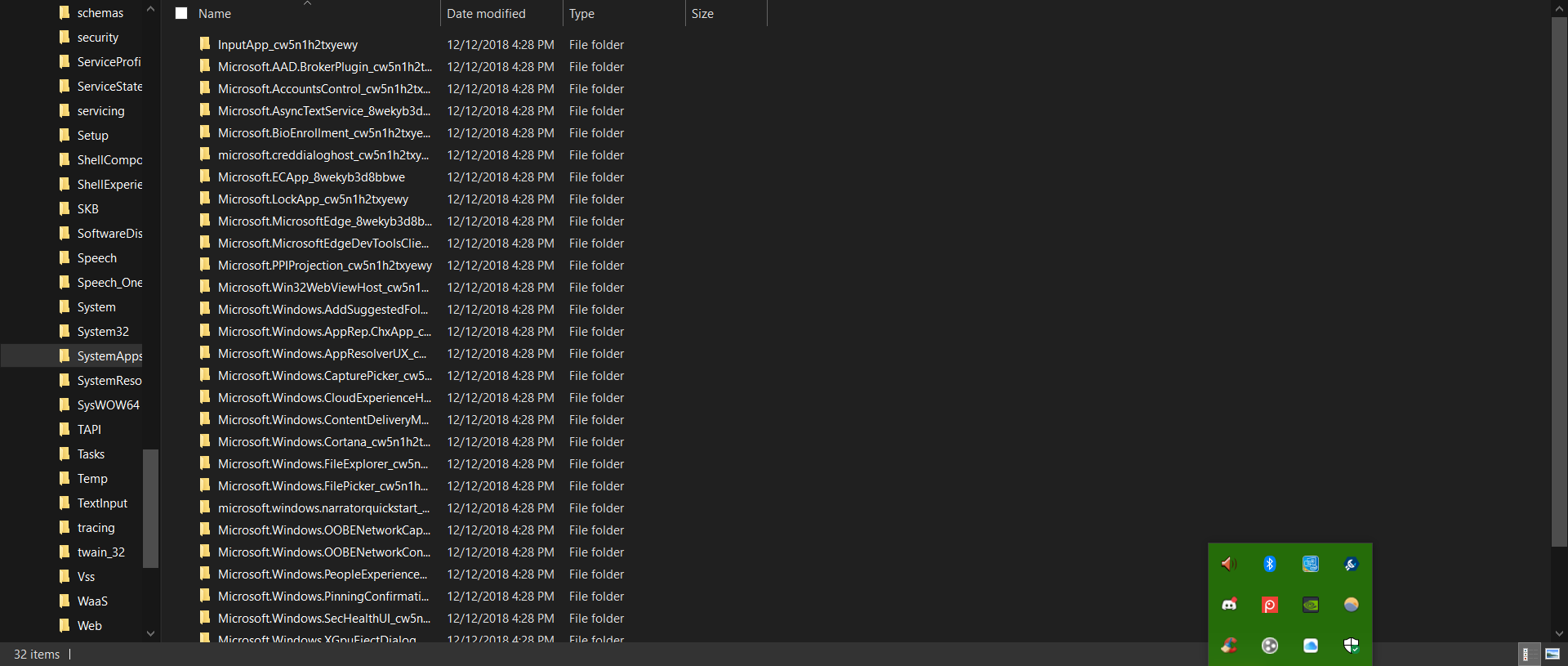Click the System32 folder icon in the tree
The image size is (1568, 666).
(65, 331)
